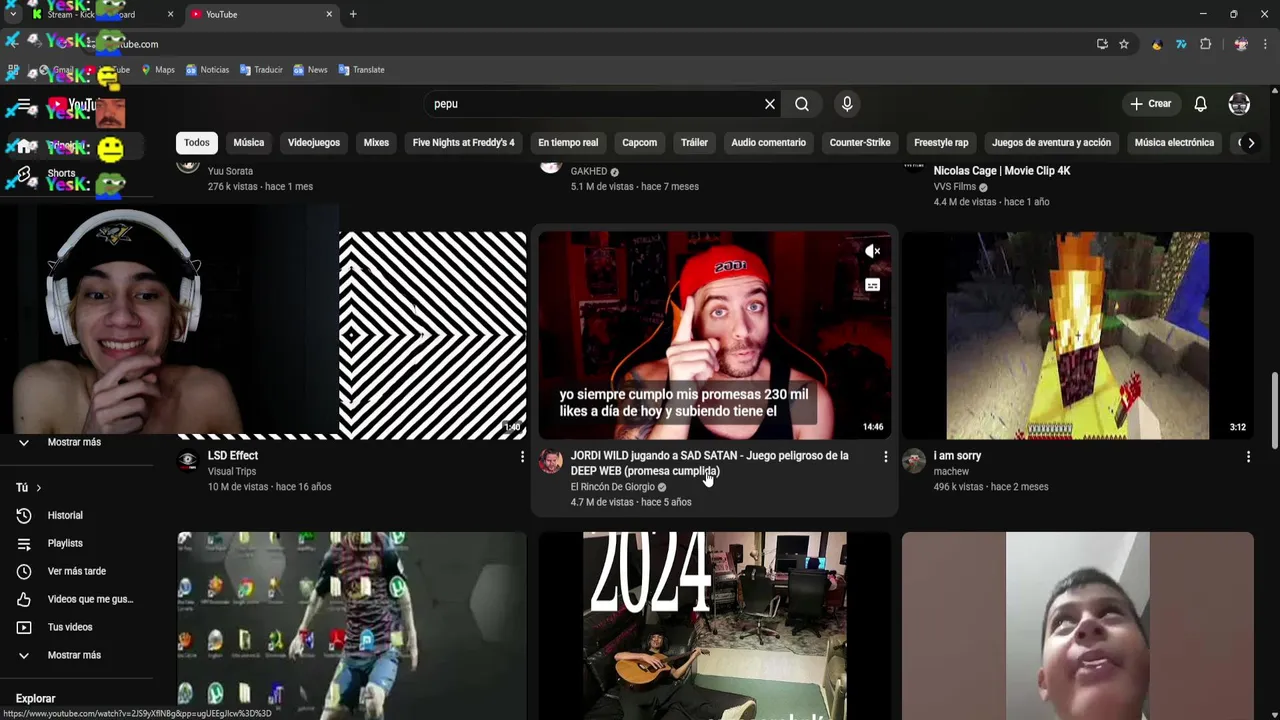Select the Música electrónica chip
1280x720 pixels.
1174,142
